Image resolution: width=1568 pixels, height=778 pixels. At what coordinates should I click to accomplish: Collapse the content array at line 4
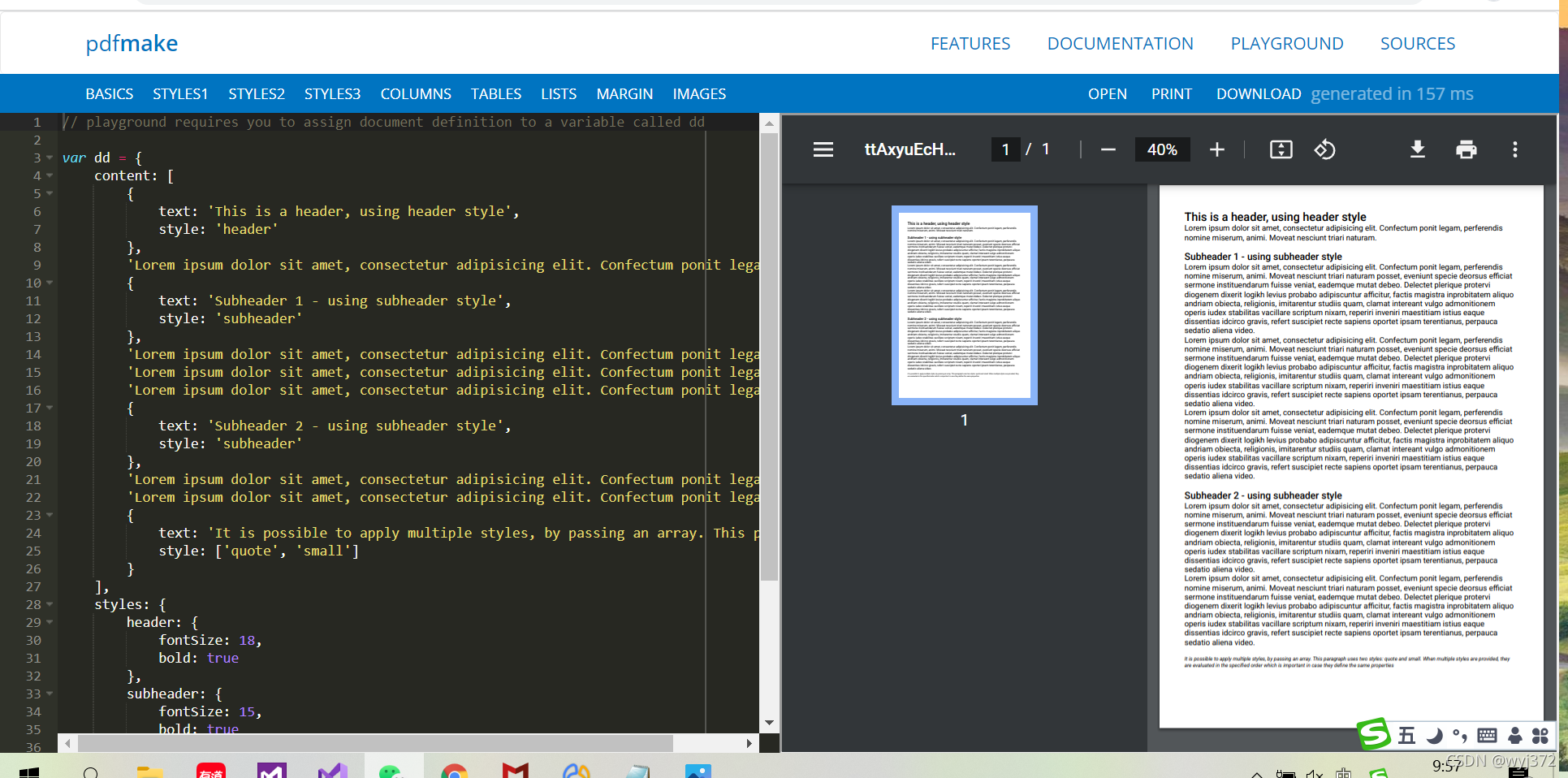tap(50, 175)
